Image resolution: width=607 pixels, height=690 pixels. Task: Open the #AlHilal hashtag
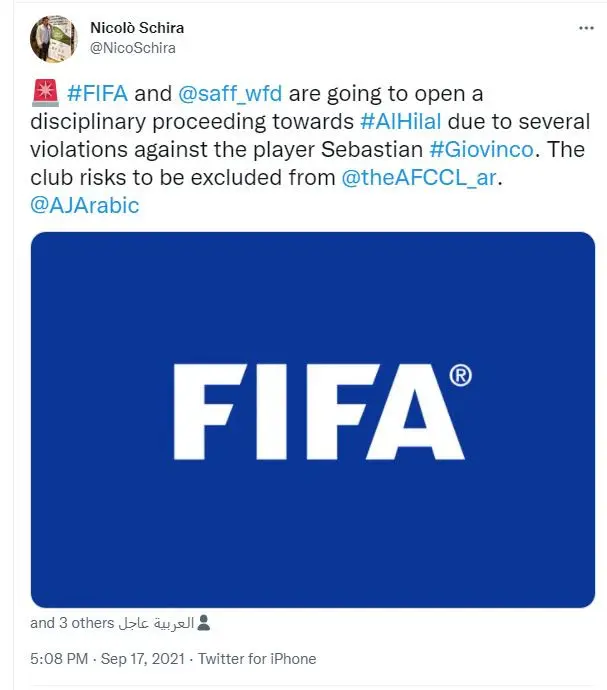point(401,122)
